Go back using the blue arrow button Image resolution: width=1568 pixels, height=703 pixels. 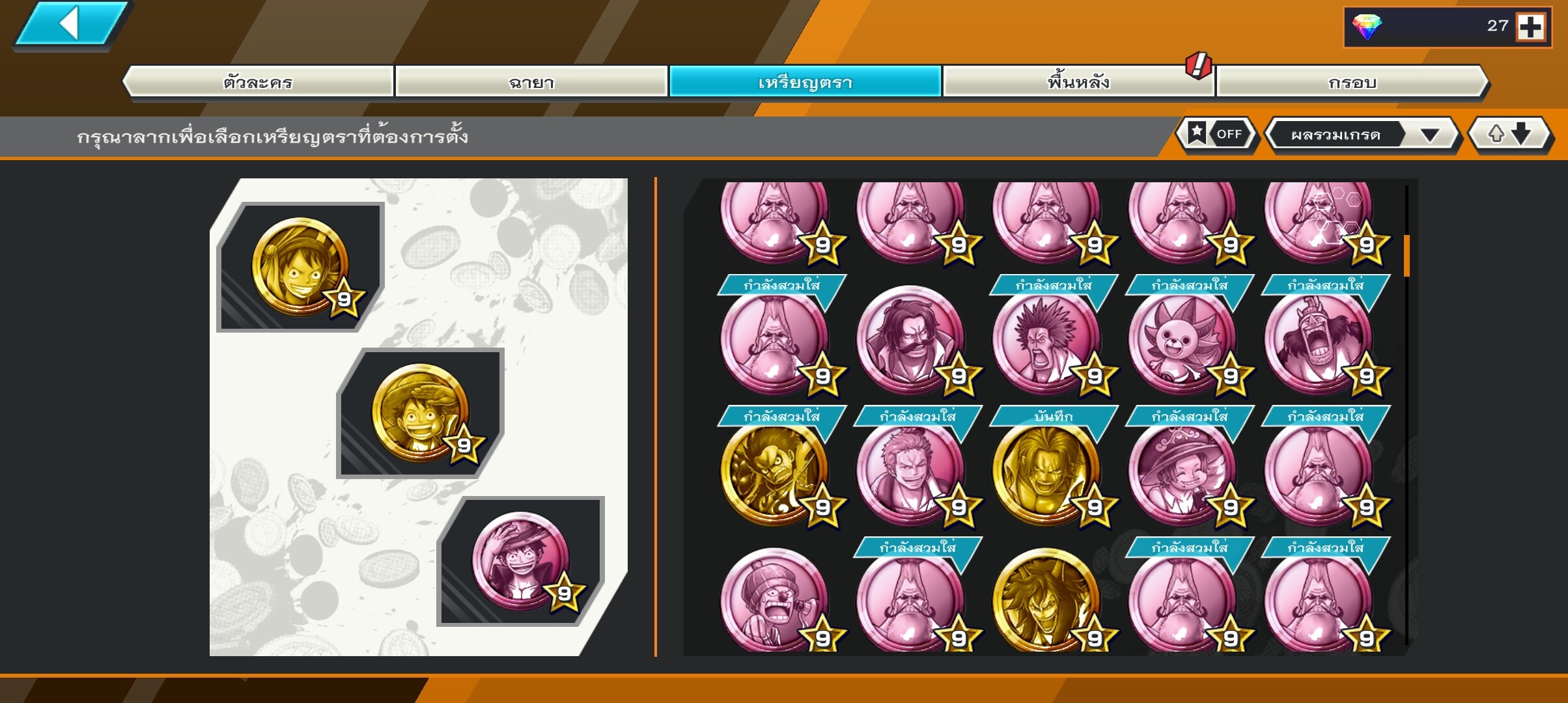point(70,25)
